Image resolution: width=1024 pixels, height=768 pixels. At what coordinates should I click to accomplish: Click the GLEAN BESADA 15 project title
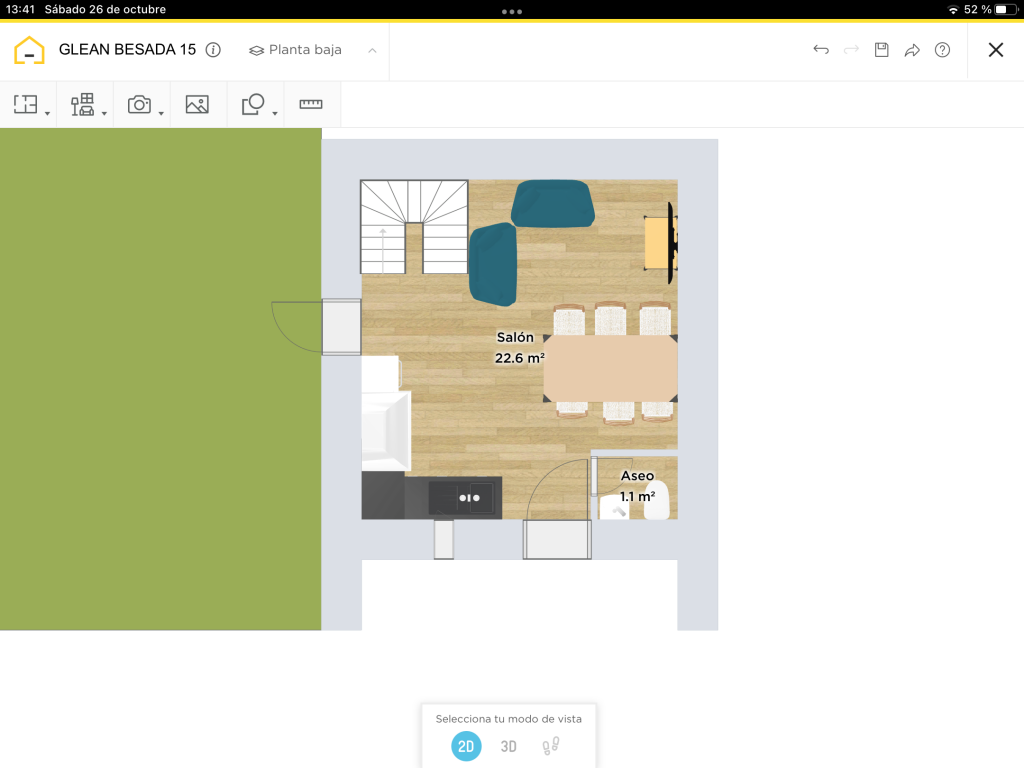tap(127, 50)
